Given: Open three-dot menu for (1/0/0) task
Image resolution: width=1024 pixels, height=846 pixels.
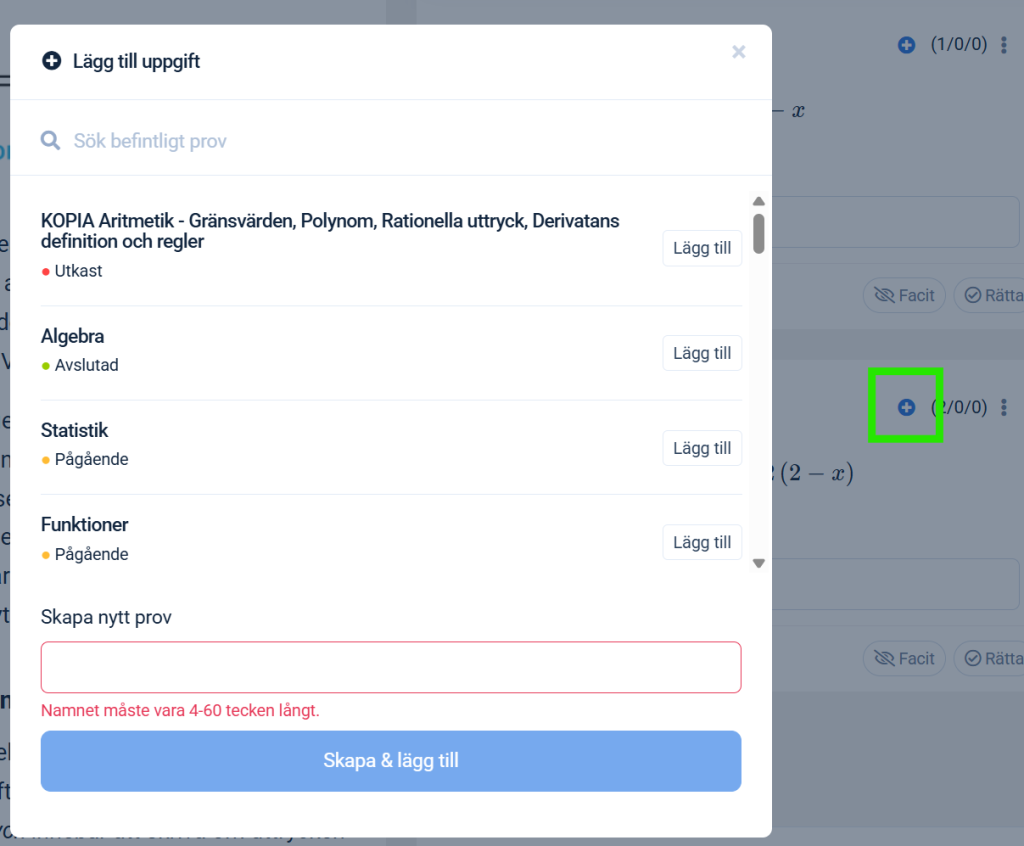Looking at the screenshot, I should tap(1004, 45).
